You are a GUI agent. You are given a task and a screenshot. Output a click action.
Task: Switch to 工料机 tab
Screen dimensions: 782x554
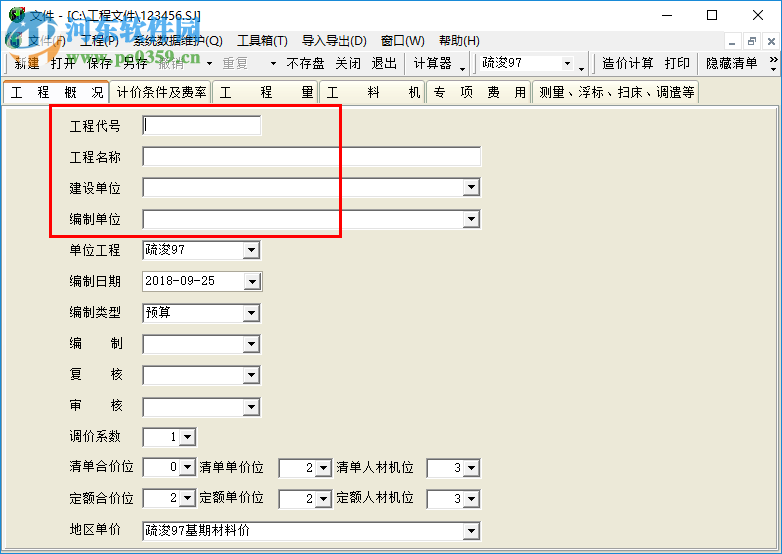(x=373, y=92)
